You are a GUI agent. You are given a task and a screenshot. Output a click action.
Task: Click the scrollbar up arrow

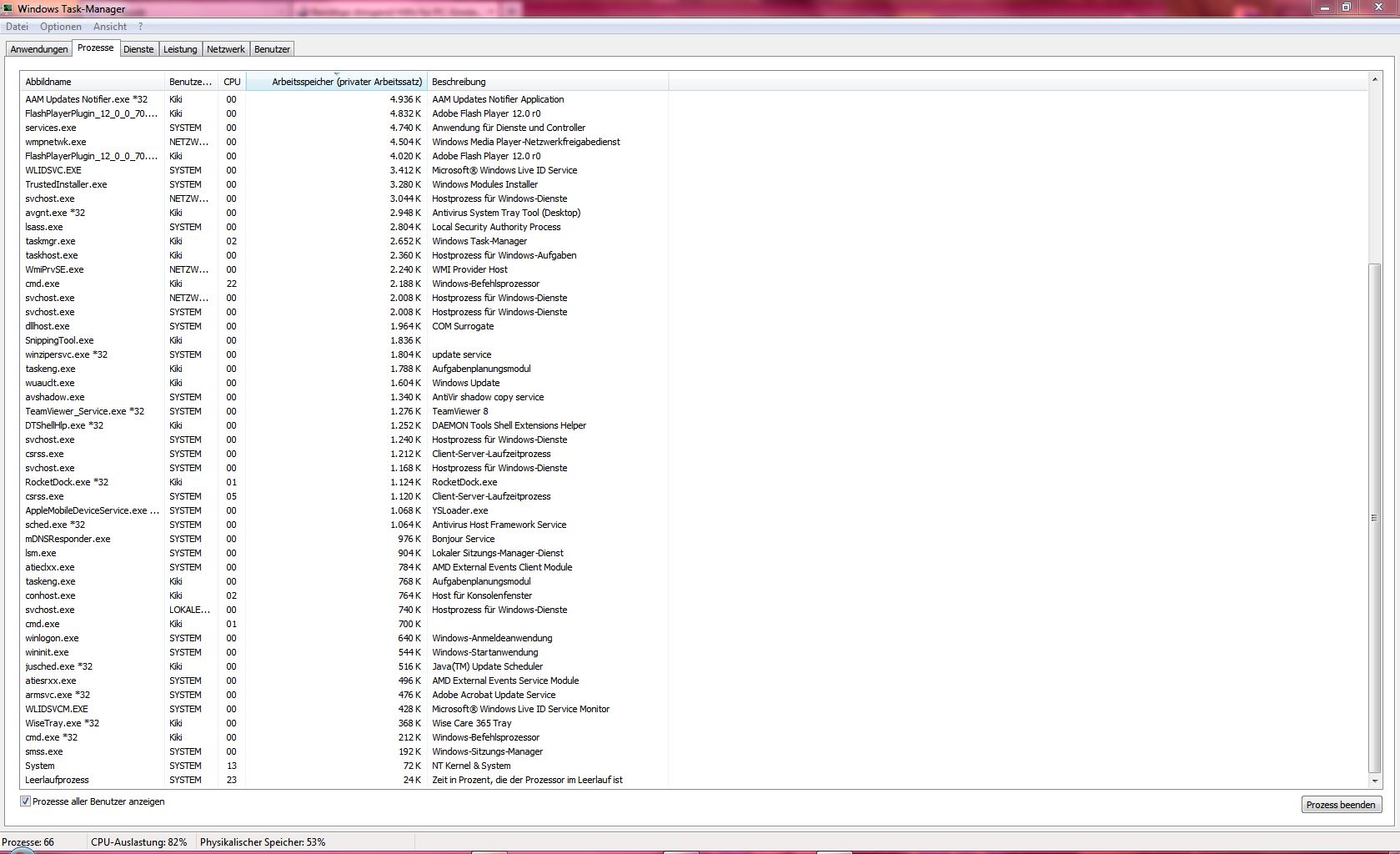pyautogui.click(x=1375, y=79)
